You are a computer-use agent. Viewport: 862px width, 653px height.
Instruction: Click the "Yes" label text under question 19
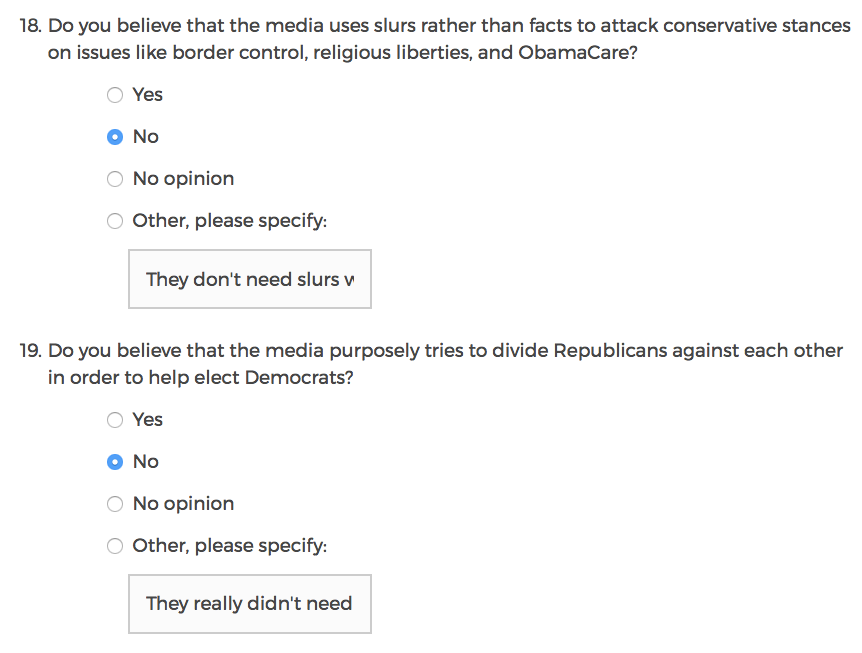pyautogui.click(x=147, y=420)
